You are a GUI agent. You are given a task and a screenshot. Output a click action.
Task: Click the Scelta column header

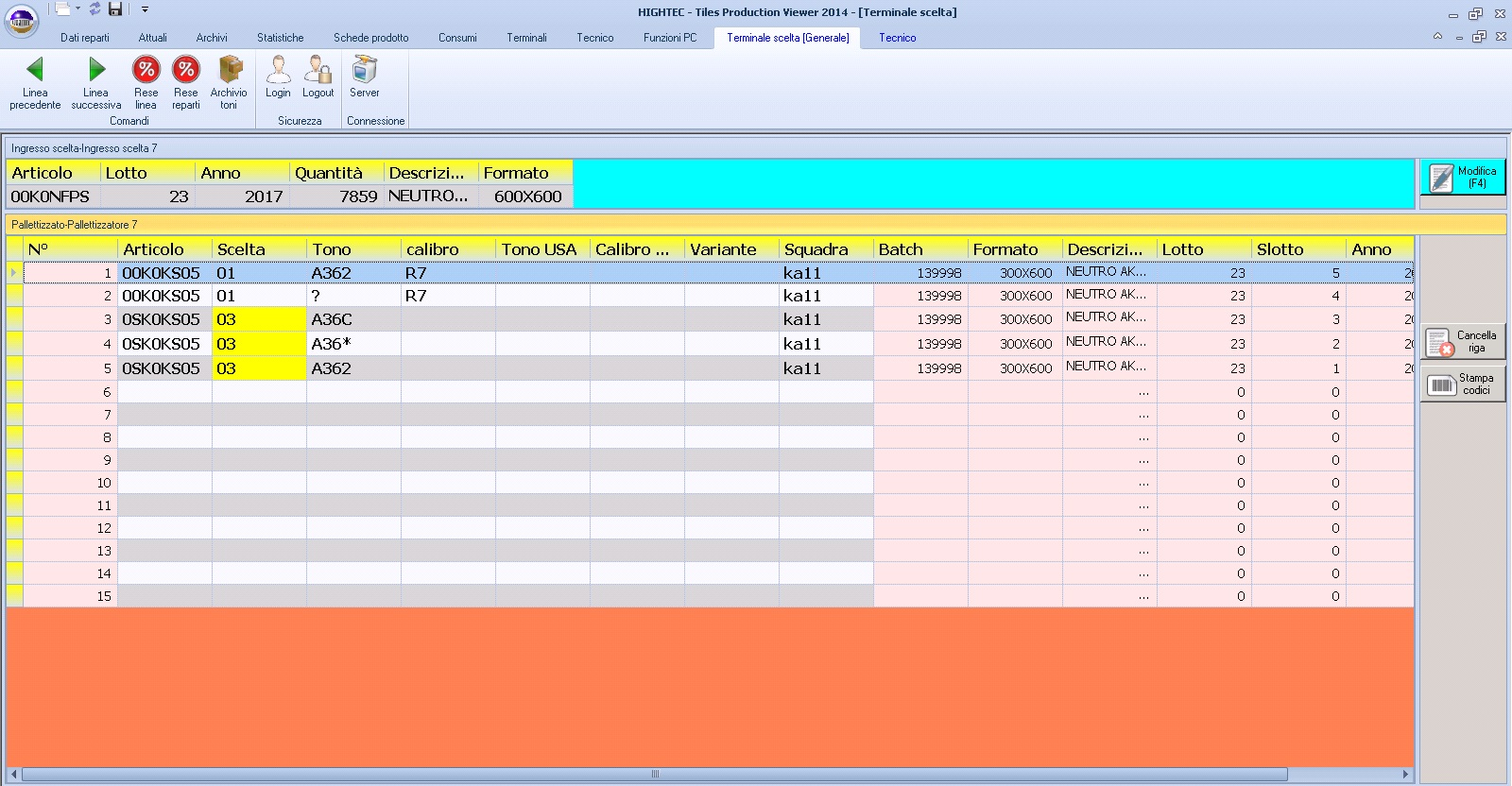tap(259, 249)
